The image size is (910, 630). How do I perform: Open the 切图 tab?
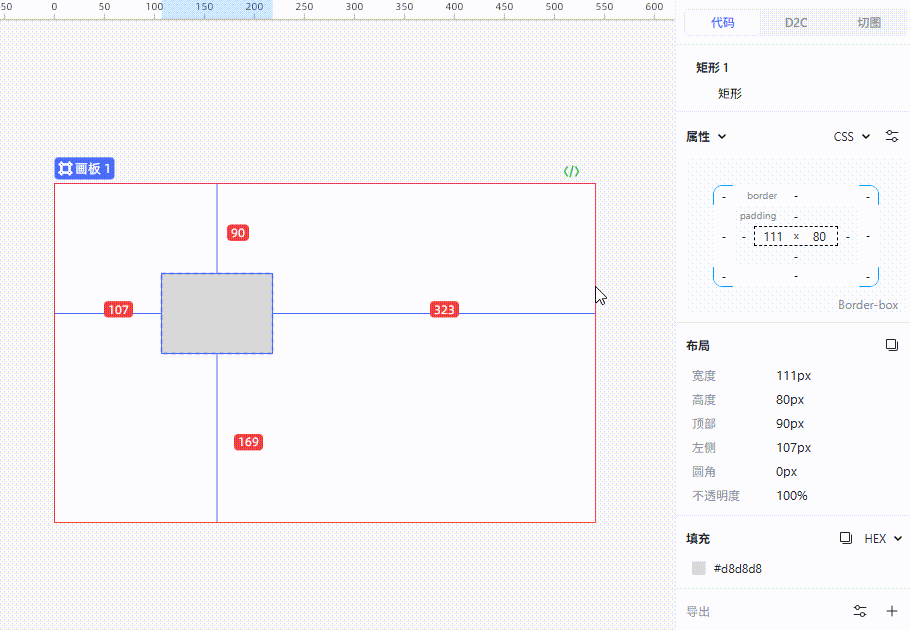tap(869, 22)
